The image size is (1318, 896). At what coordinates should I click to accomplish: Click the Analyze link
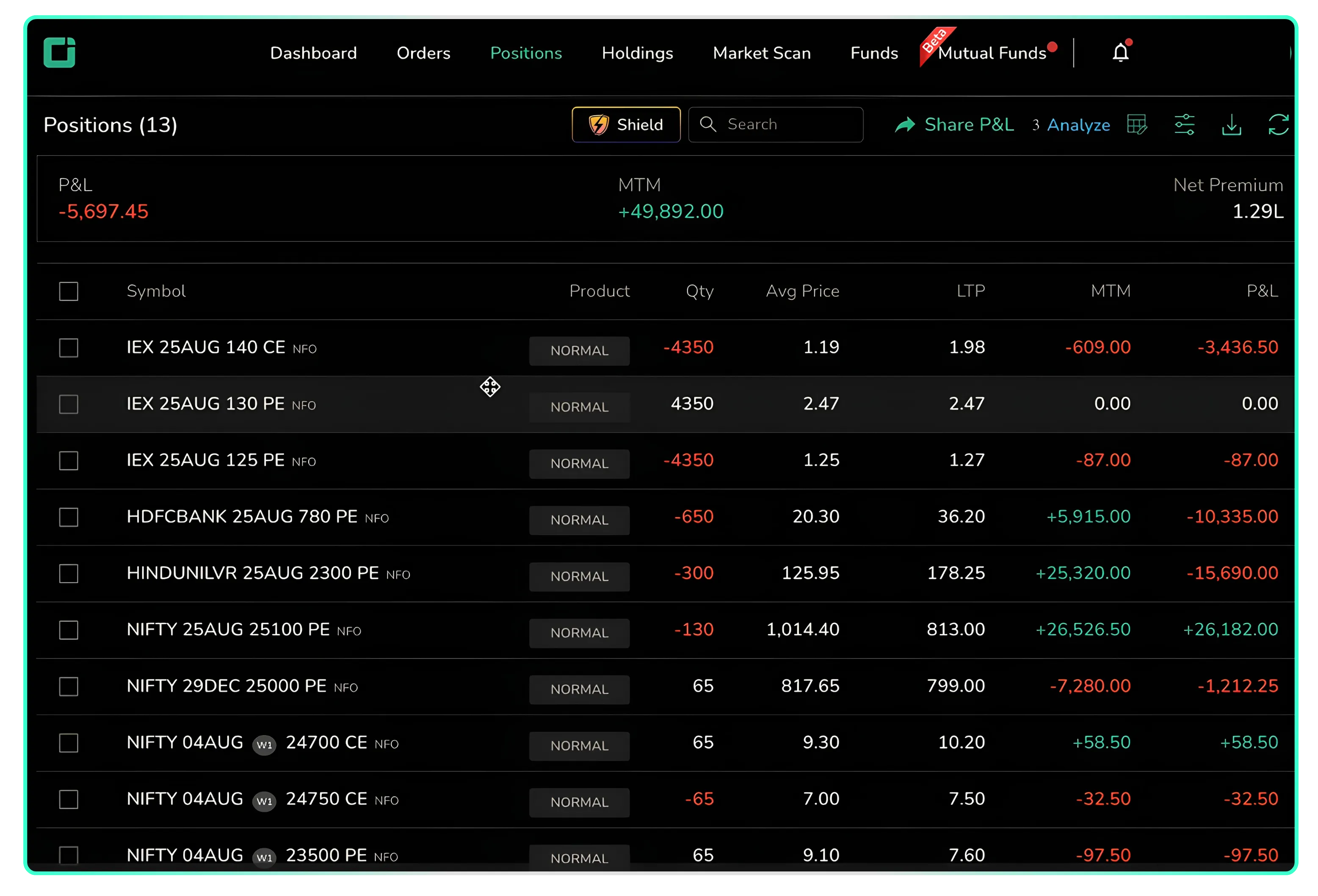point(1078,125)
